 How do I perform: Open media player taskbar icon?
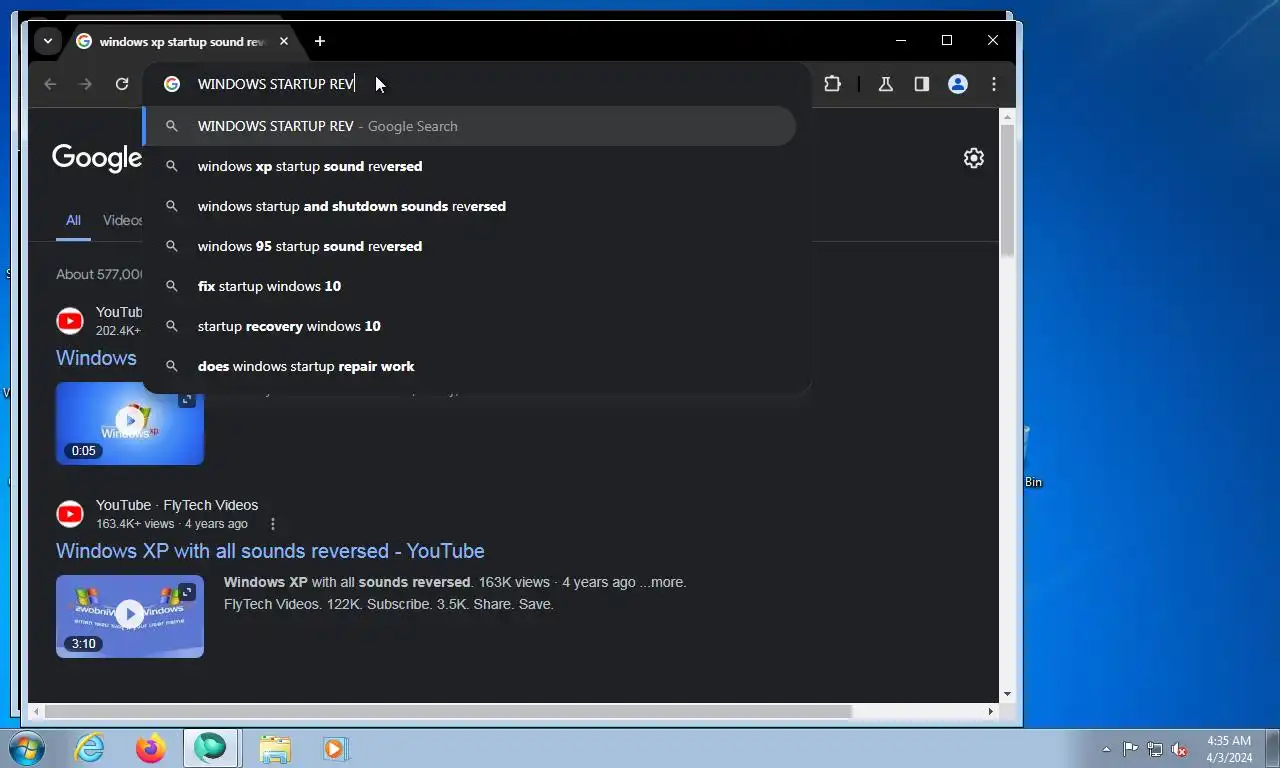[335, 748]
